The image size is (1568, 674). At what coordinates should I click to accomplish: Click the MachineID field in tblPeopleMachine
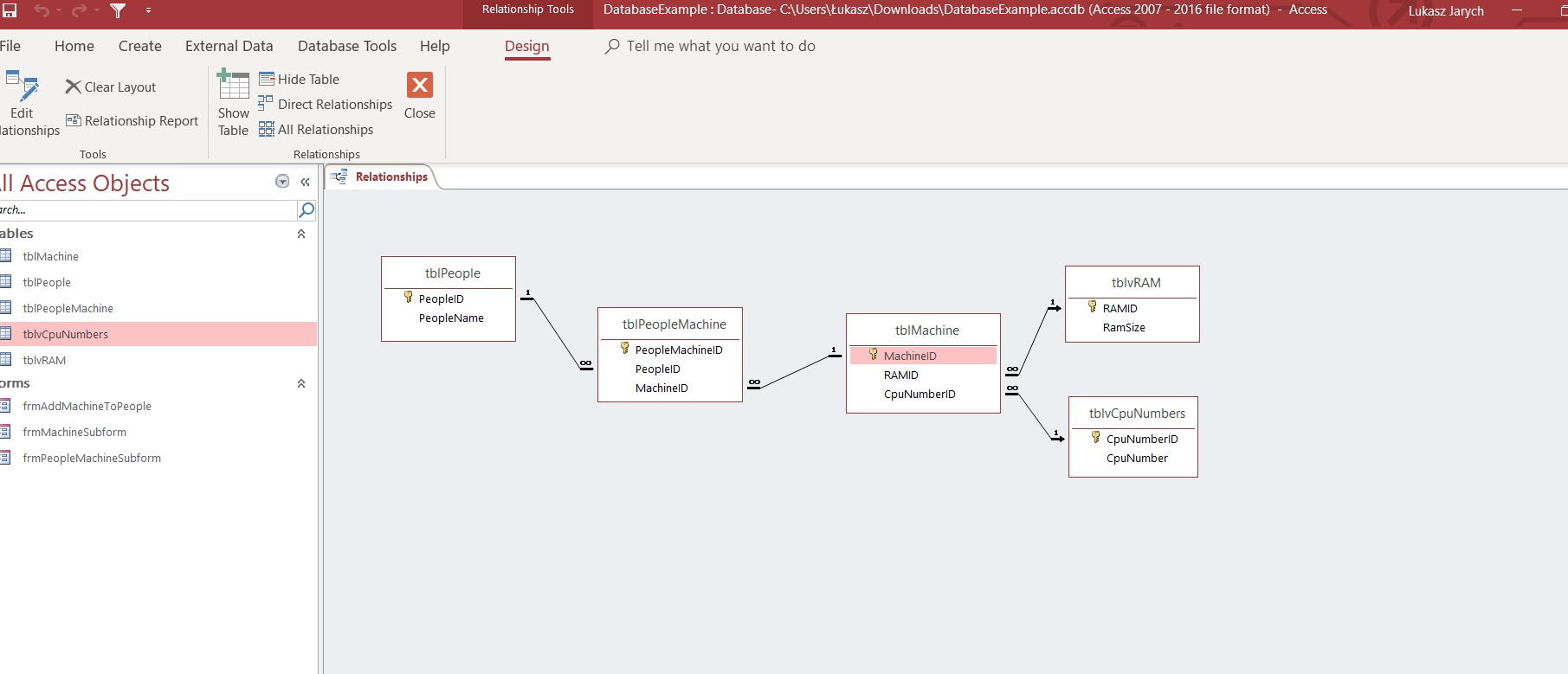coord(661,388)
